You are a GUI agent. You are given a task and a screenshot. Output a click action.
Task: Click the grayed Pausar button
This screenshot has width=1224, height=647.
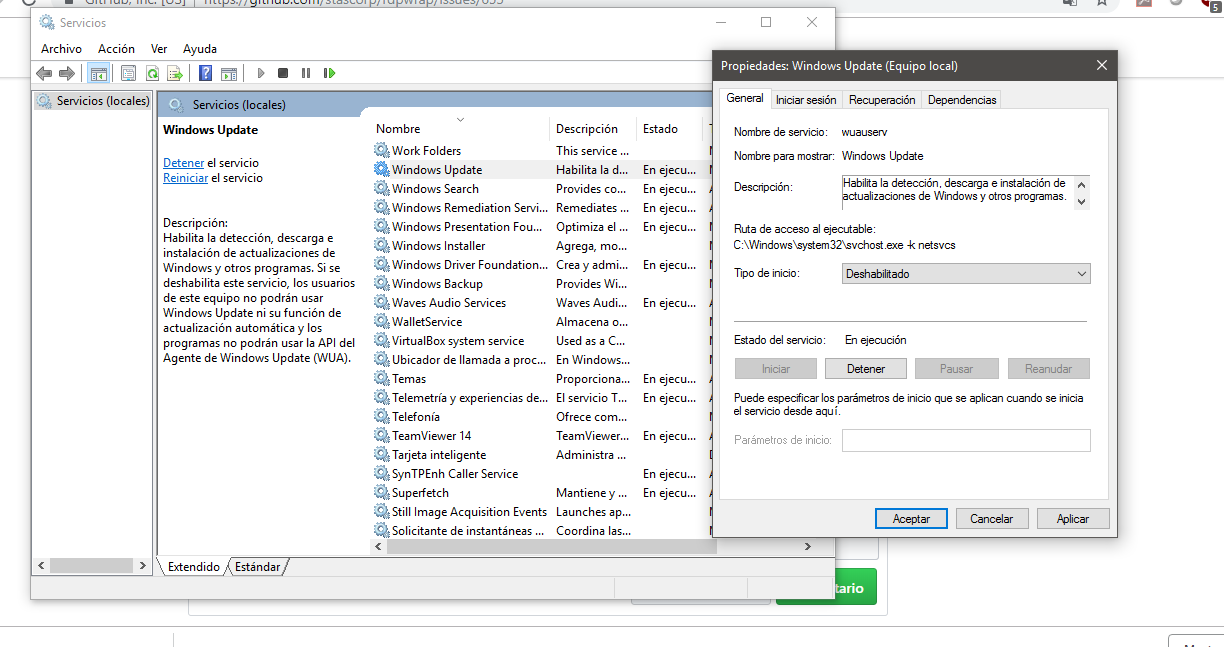pos(957,368)
